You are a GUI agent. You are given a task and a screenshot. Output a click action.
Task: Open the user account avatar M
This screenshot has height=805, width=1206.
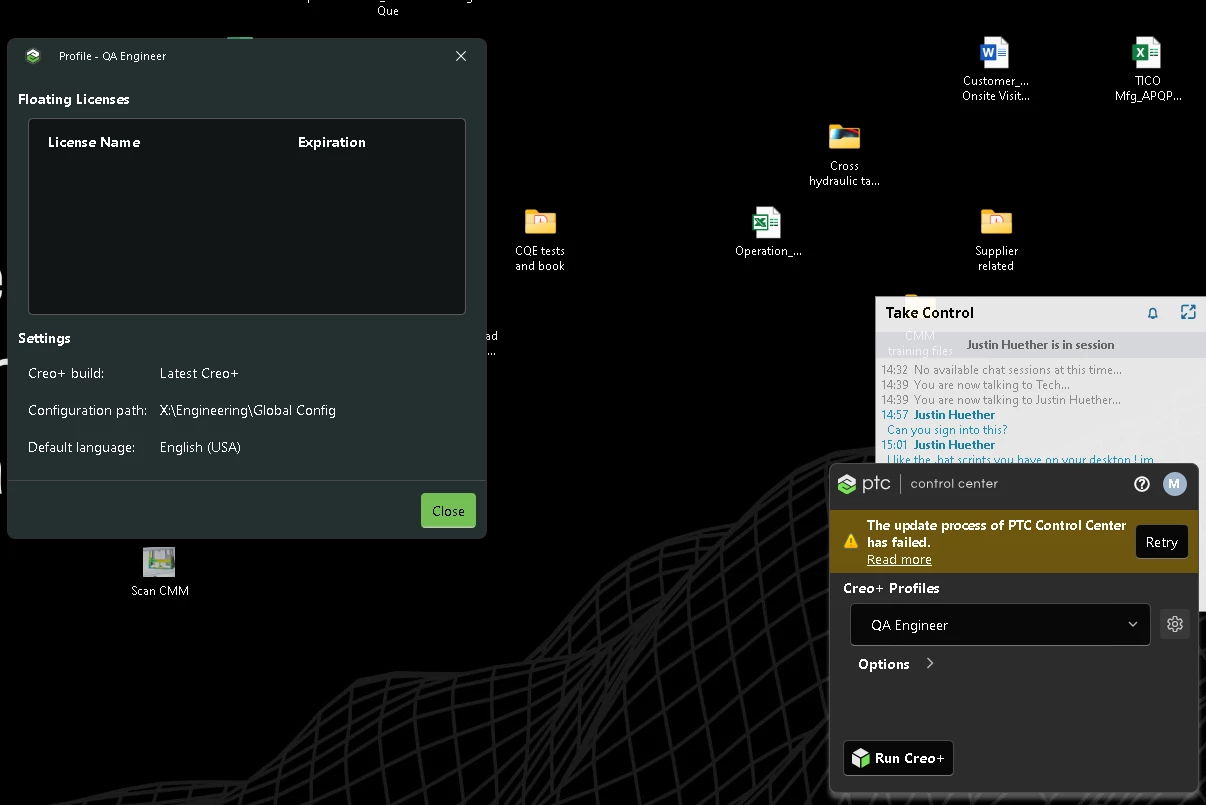coord(1175,484)
